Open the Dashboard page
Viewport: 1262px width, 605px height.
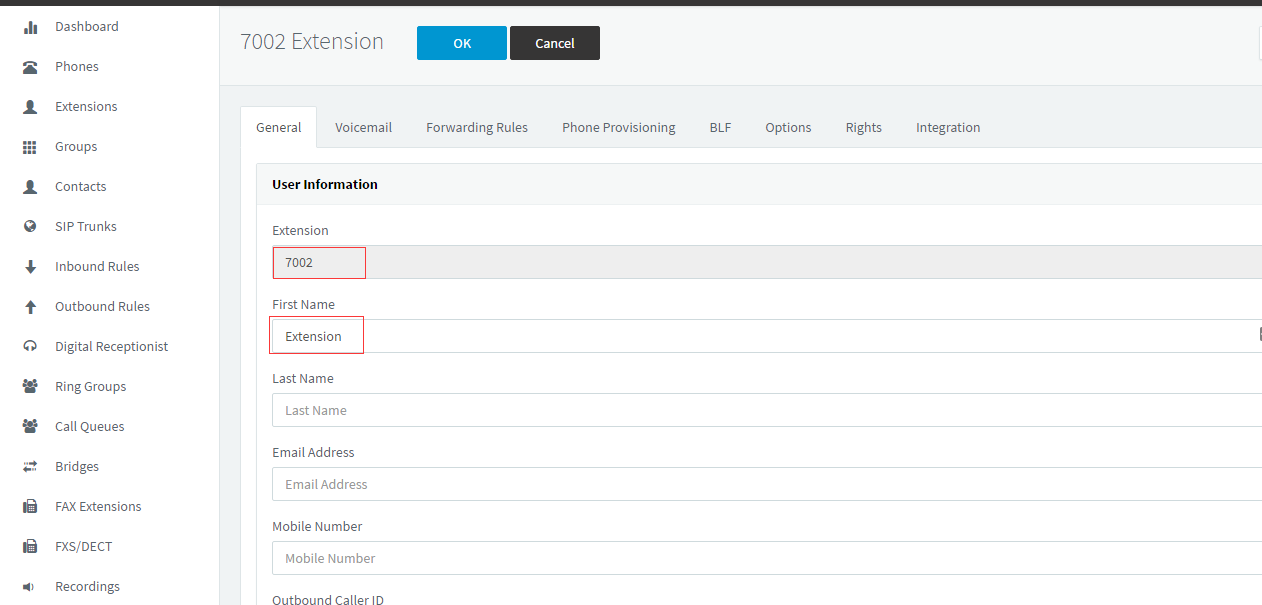point(87,27)
